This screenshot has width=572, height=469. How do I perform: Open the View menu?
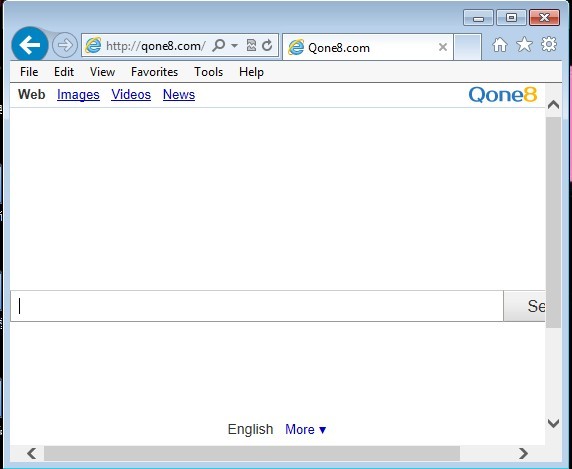tap(103, 72)
